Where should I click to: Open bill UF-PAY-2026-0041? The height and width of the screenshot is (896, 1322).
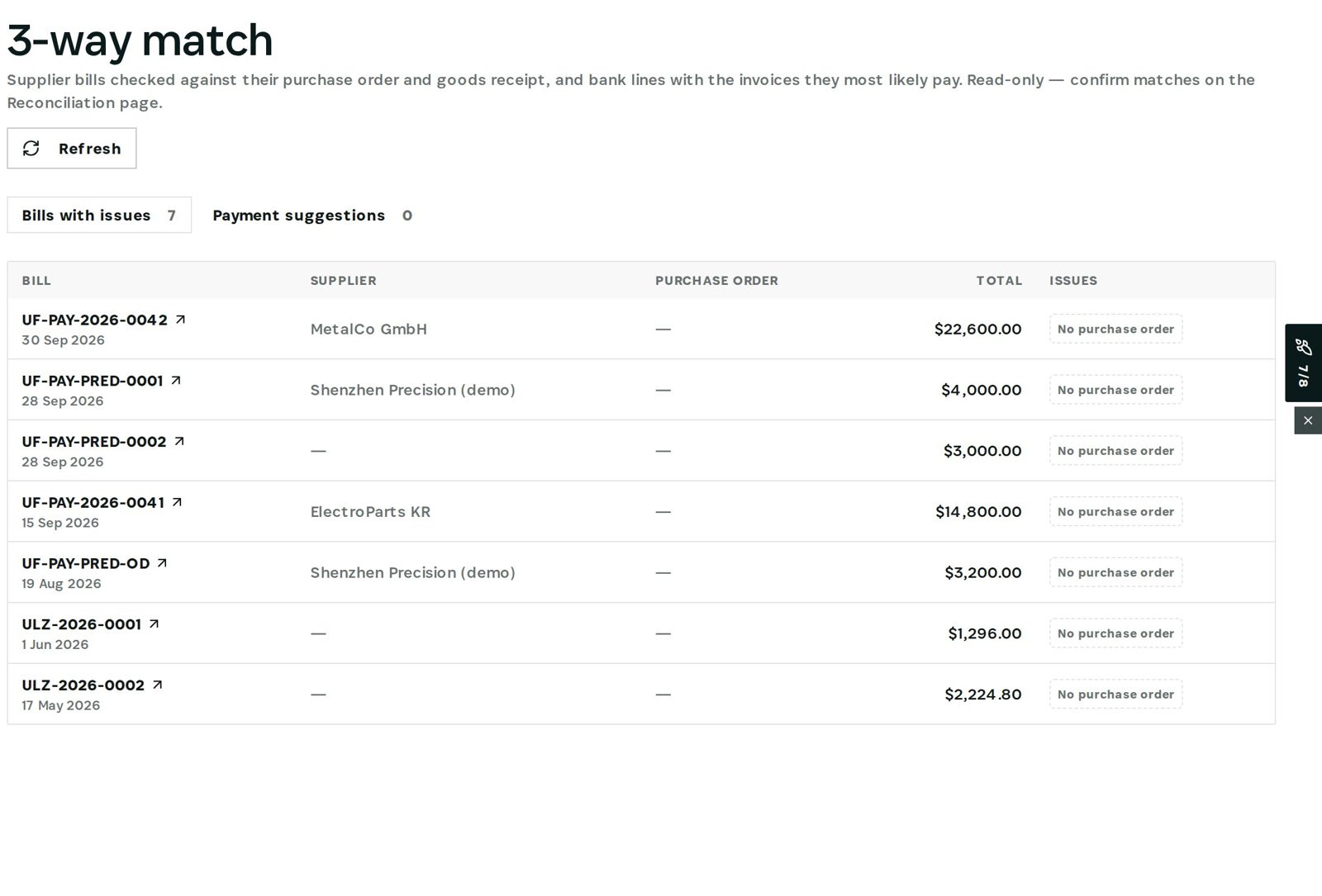click(93, 502)
